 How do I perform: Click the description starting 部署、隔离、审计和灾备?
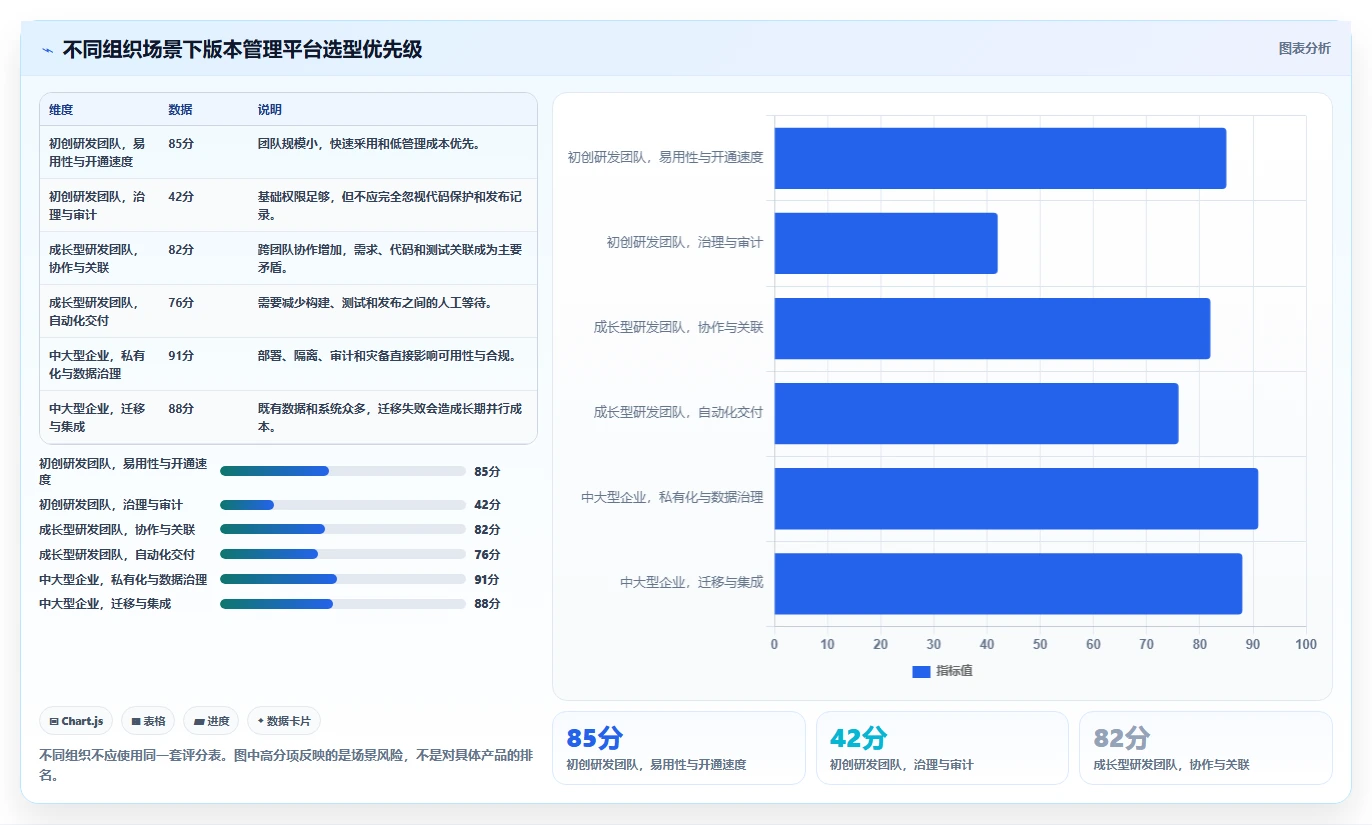click(x=387, y=356)
